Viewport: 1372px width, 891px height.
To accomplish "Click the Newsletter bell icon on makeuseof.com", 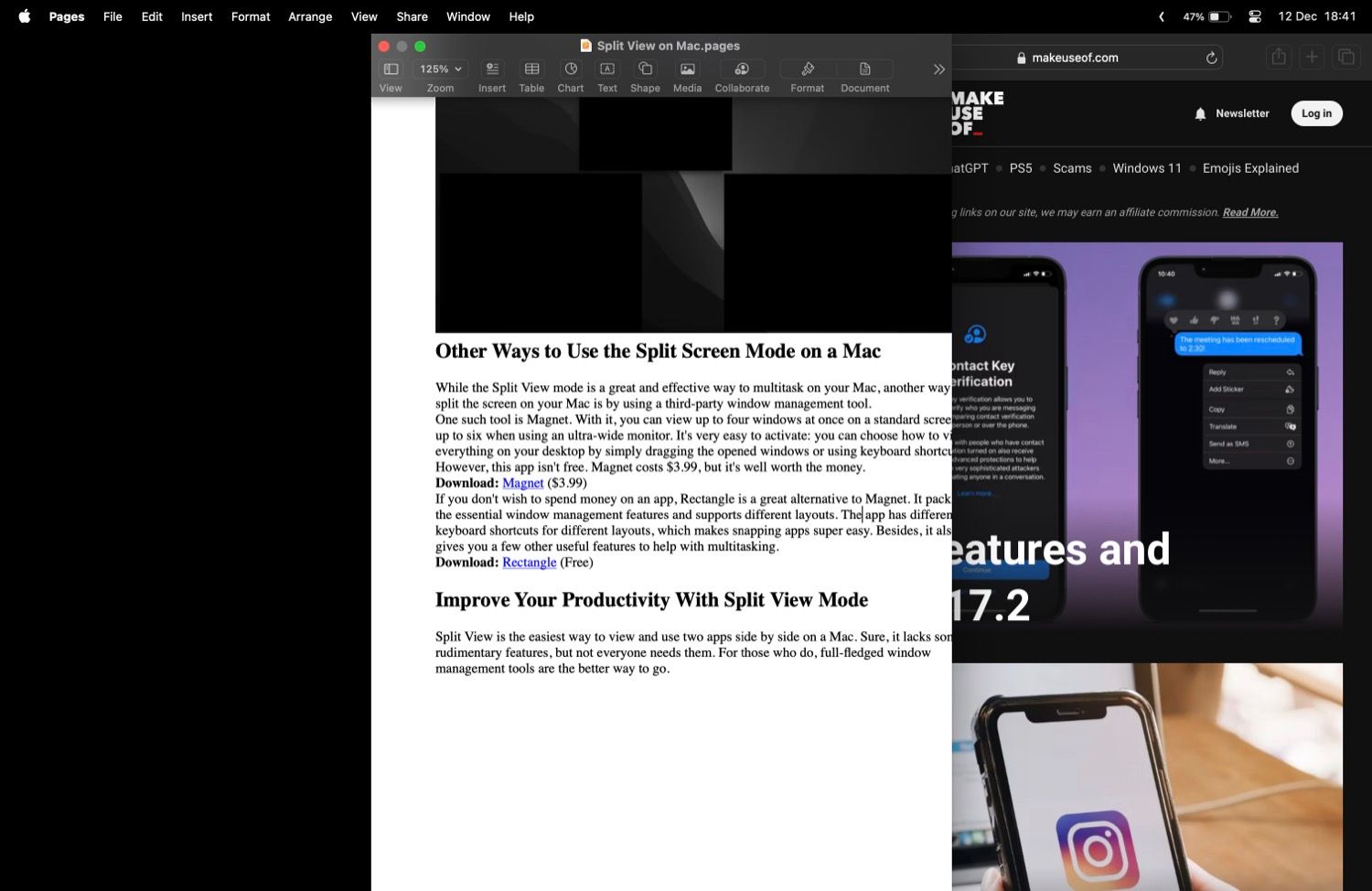I will pyautogui.click(x=1200, y=113).
